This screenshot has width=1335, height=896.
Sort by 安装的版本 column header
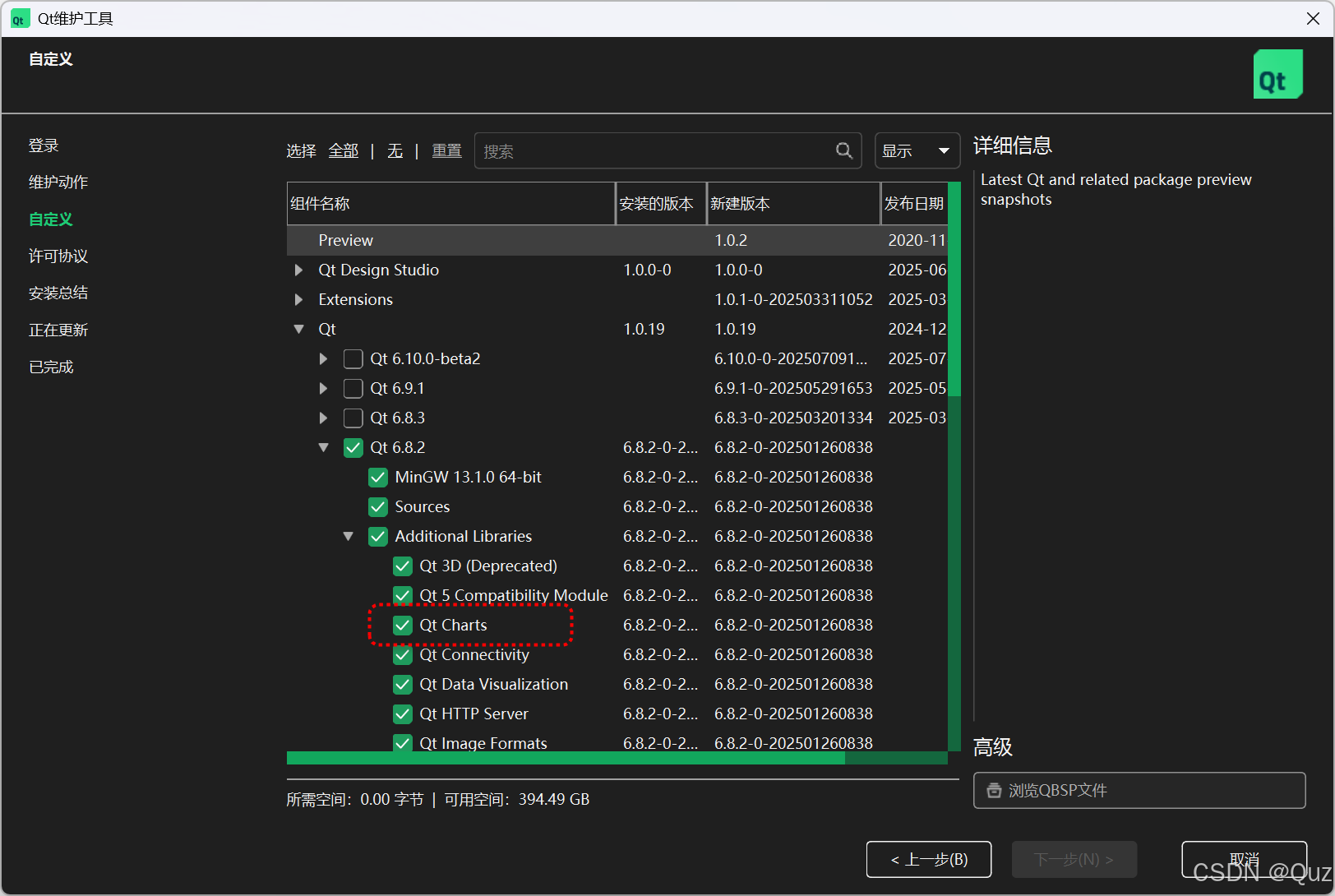pyautogui.click(x=661, y=204)
